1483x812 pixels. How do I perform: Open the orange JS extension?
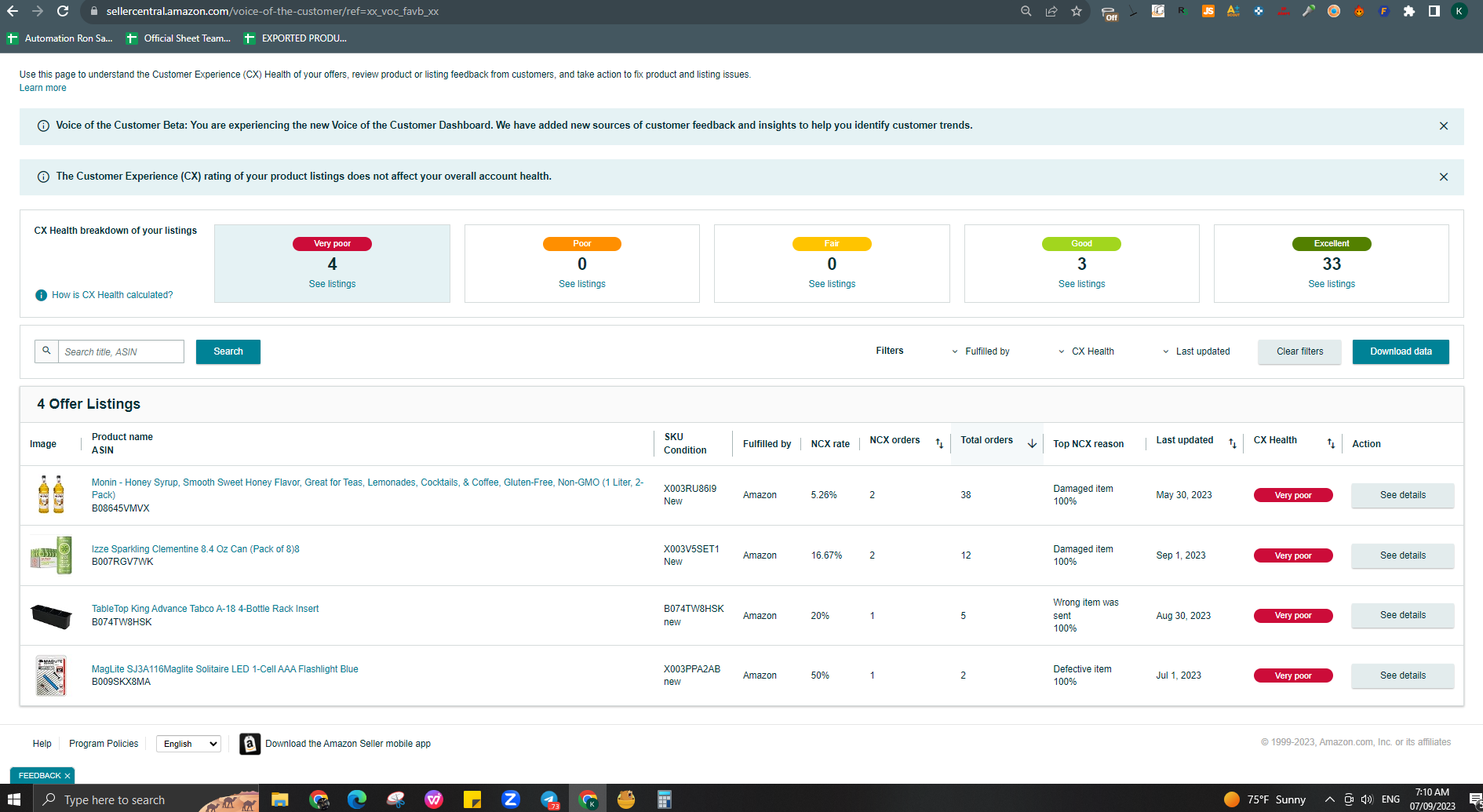1208,11
